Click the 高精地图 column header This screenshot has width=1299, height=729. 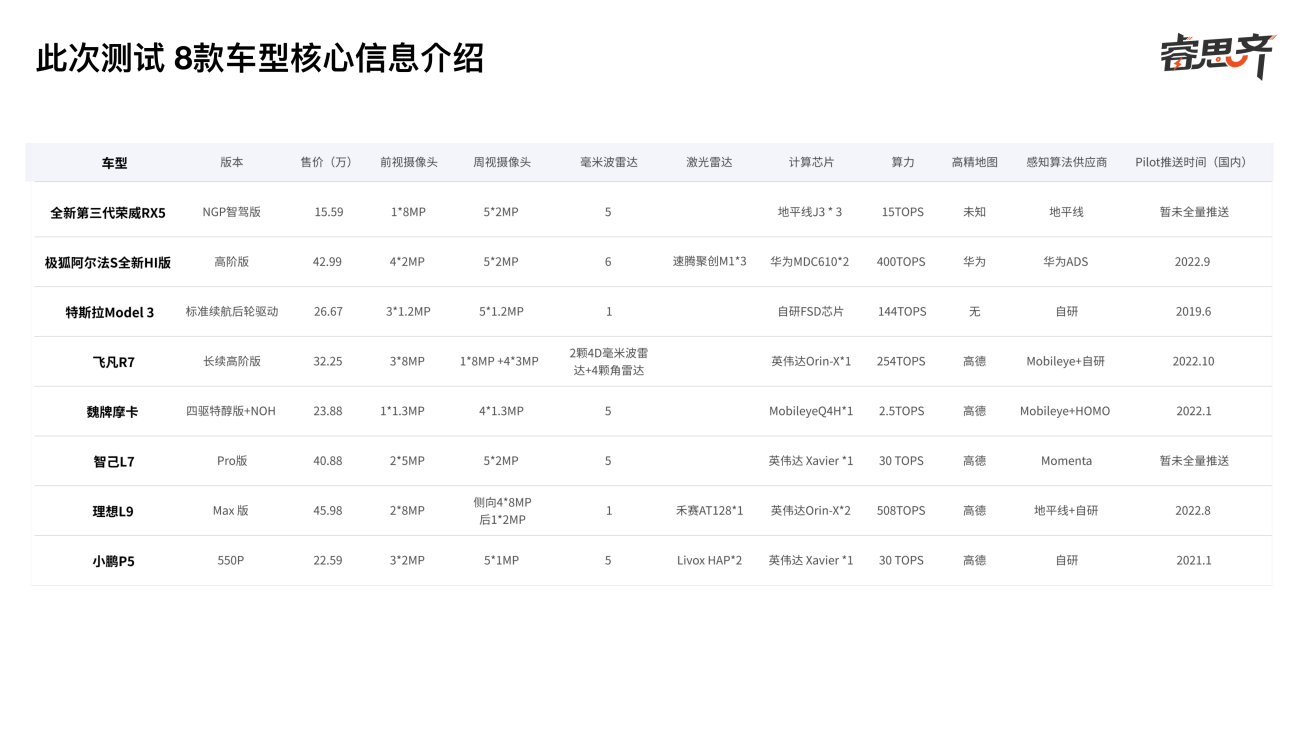(x=974, y=162)
